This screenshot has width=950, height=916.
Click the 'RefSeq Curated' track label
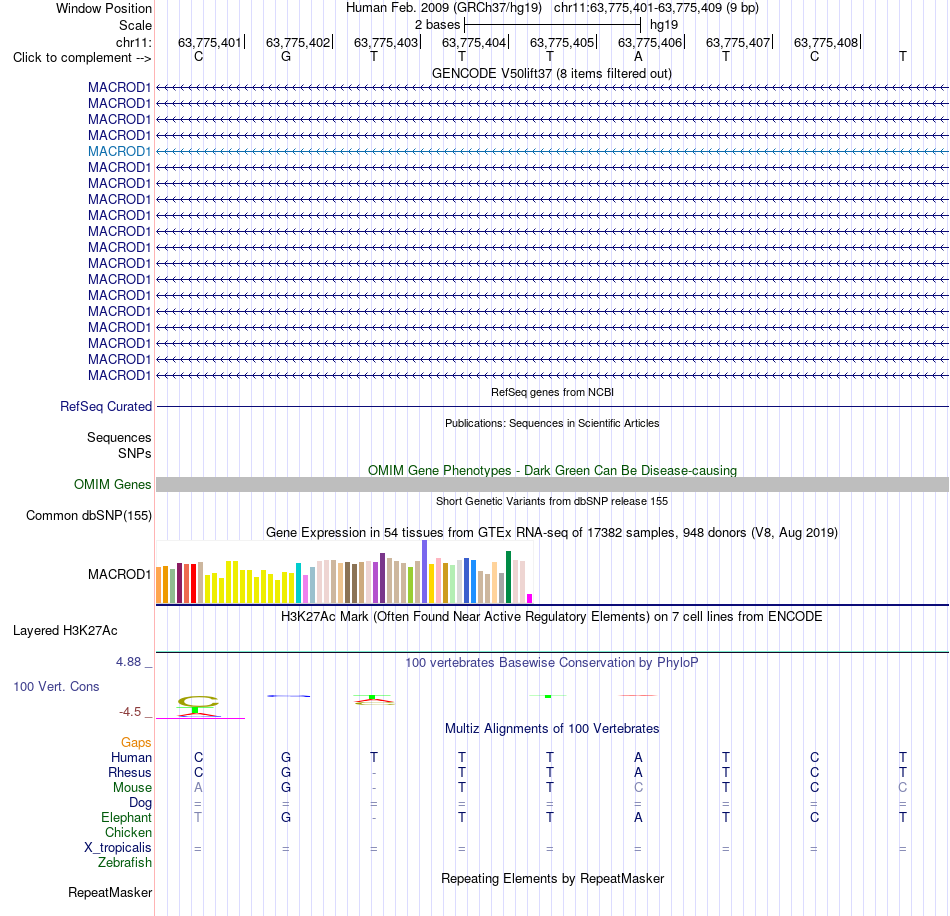[x=105, y=407]
